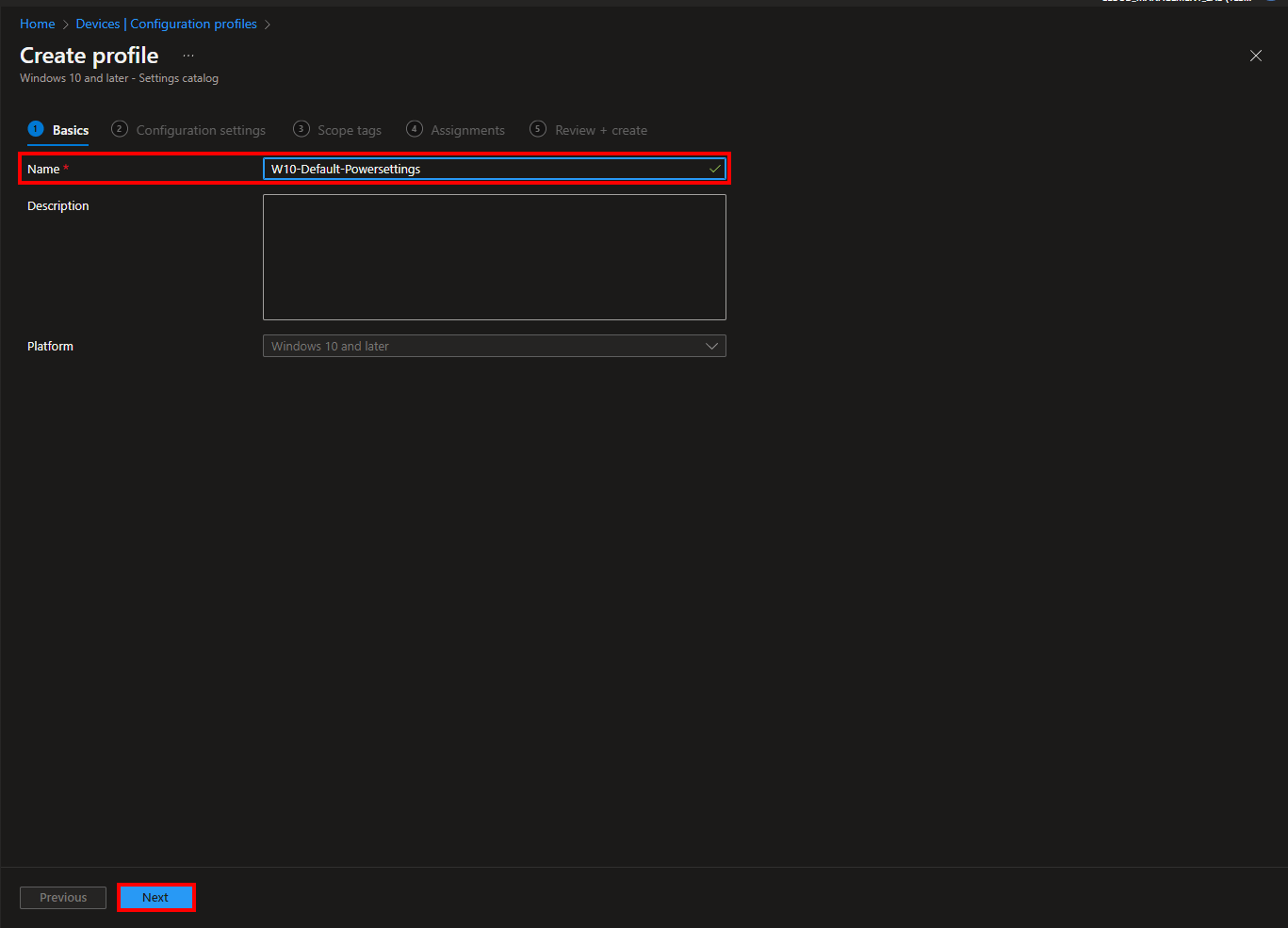
Task: Expand the Platform dropdown
Action: 494,346
